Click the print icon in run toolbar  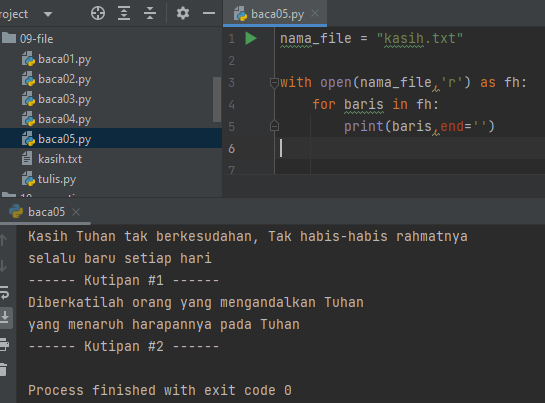tap(4, 344)
